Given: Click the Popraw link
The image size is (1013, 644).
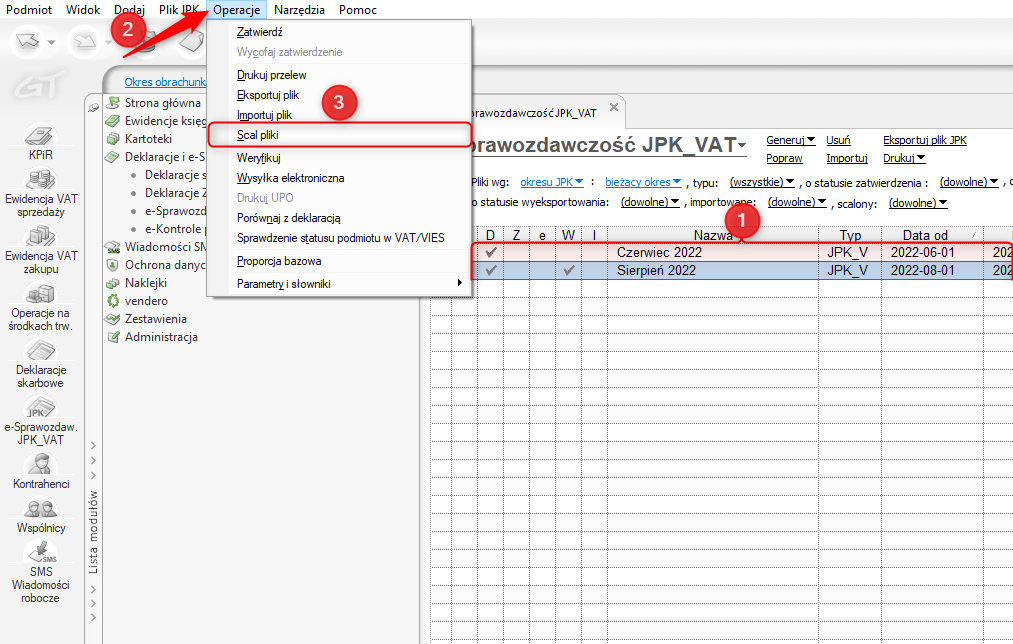Looking at the screenshot, I should pos(784,158).
